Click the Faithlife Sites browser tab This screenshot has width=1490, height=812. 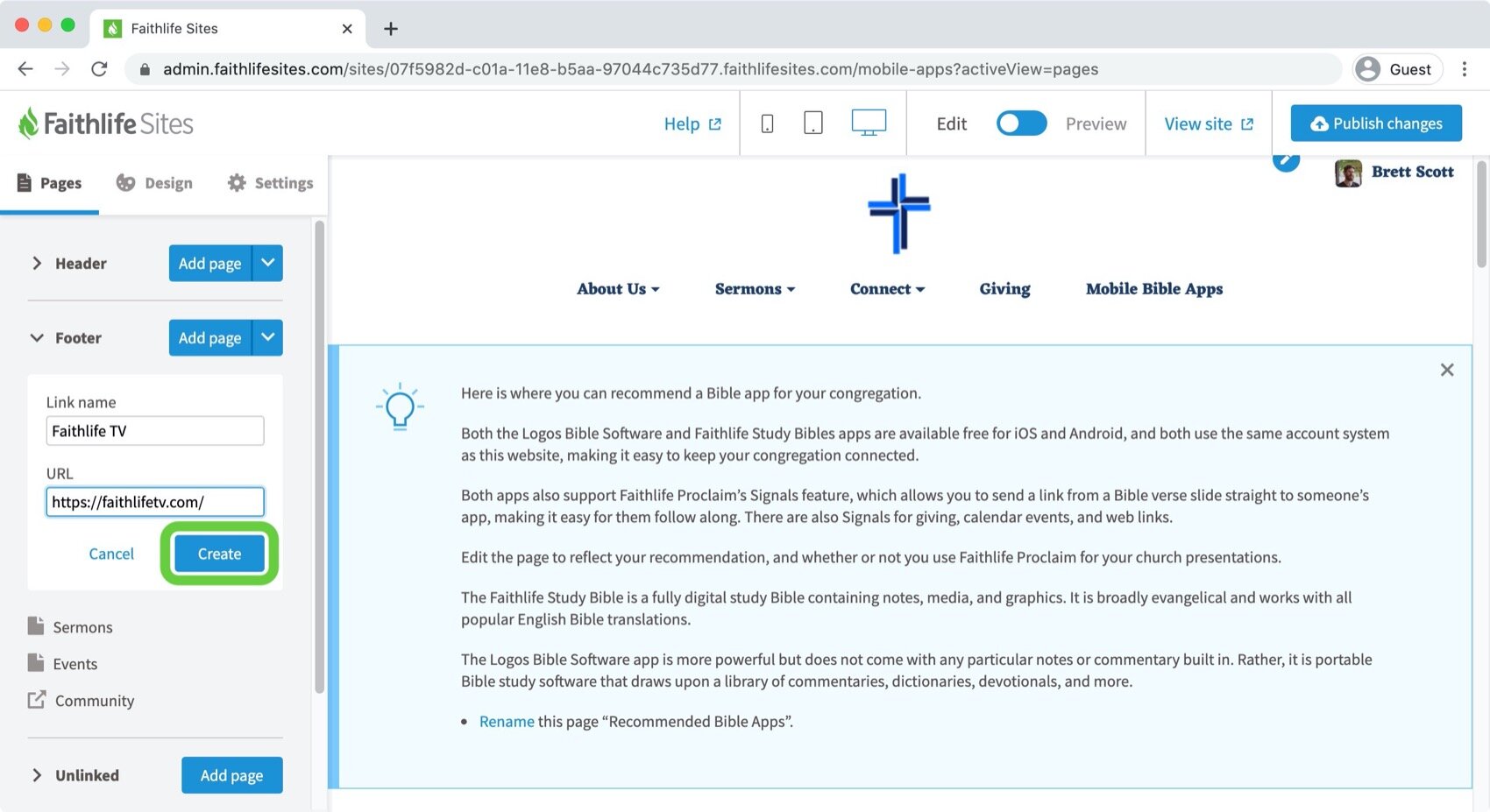(228, 29)
